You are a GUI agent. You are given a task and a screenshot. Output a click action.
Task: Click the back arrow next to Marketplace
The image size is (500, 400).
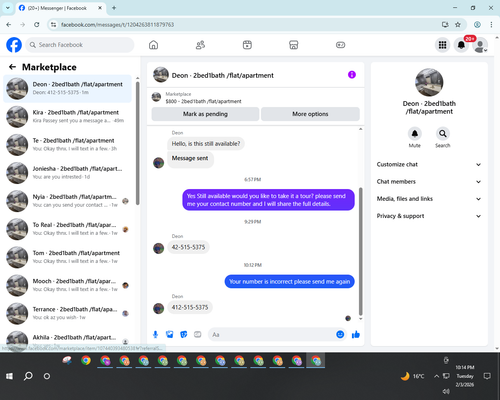point(12,67)
